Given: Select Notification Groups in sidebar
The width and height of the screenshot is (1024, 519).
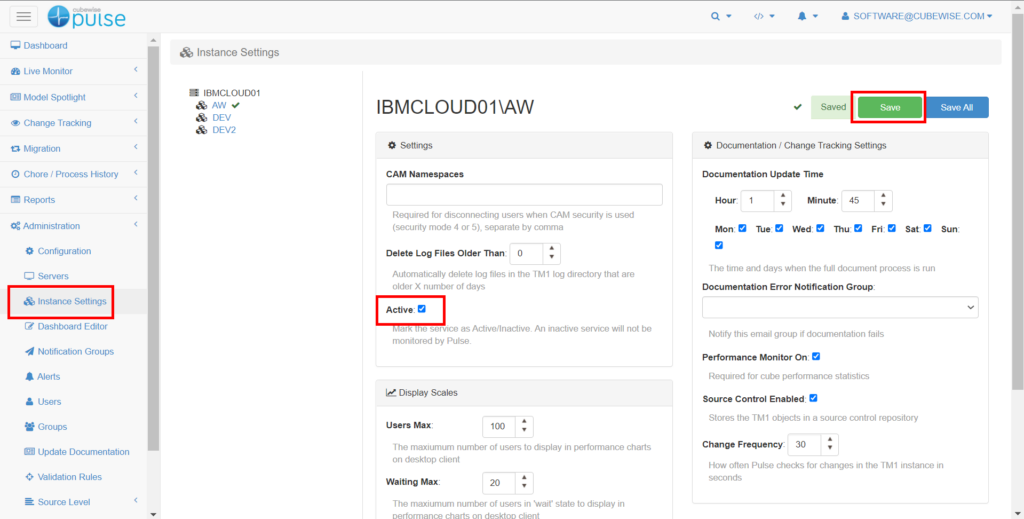Looking at the screenshot, I should [75, 352].
